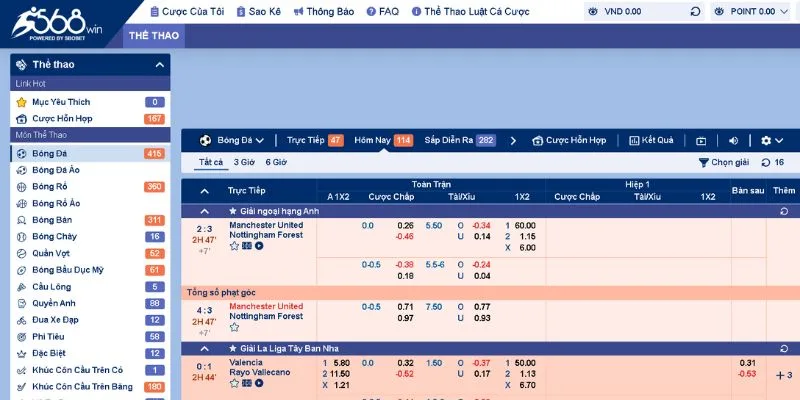Favorite the Valencia match star

[234, 383]
